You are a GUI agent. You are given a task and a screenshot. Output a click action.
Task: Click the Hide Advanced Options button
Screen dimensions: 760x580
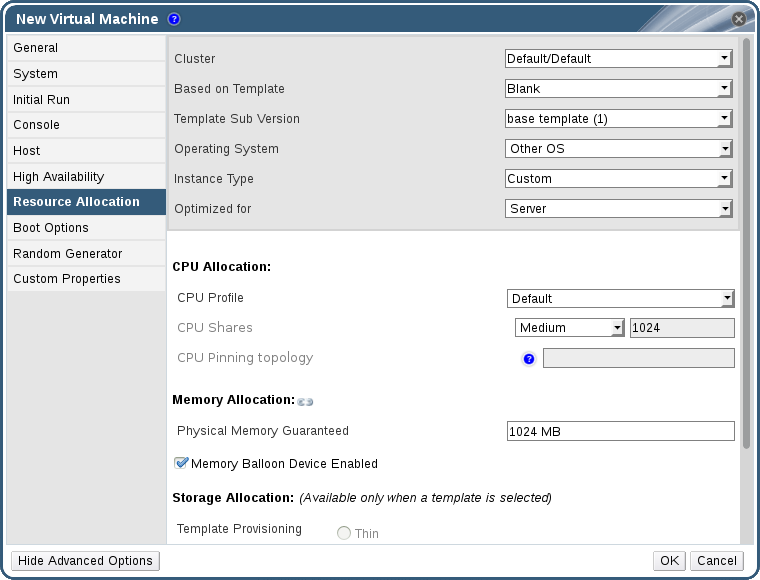coord(85,561)
